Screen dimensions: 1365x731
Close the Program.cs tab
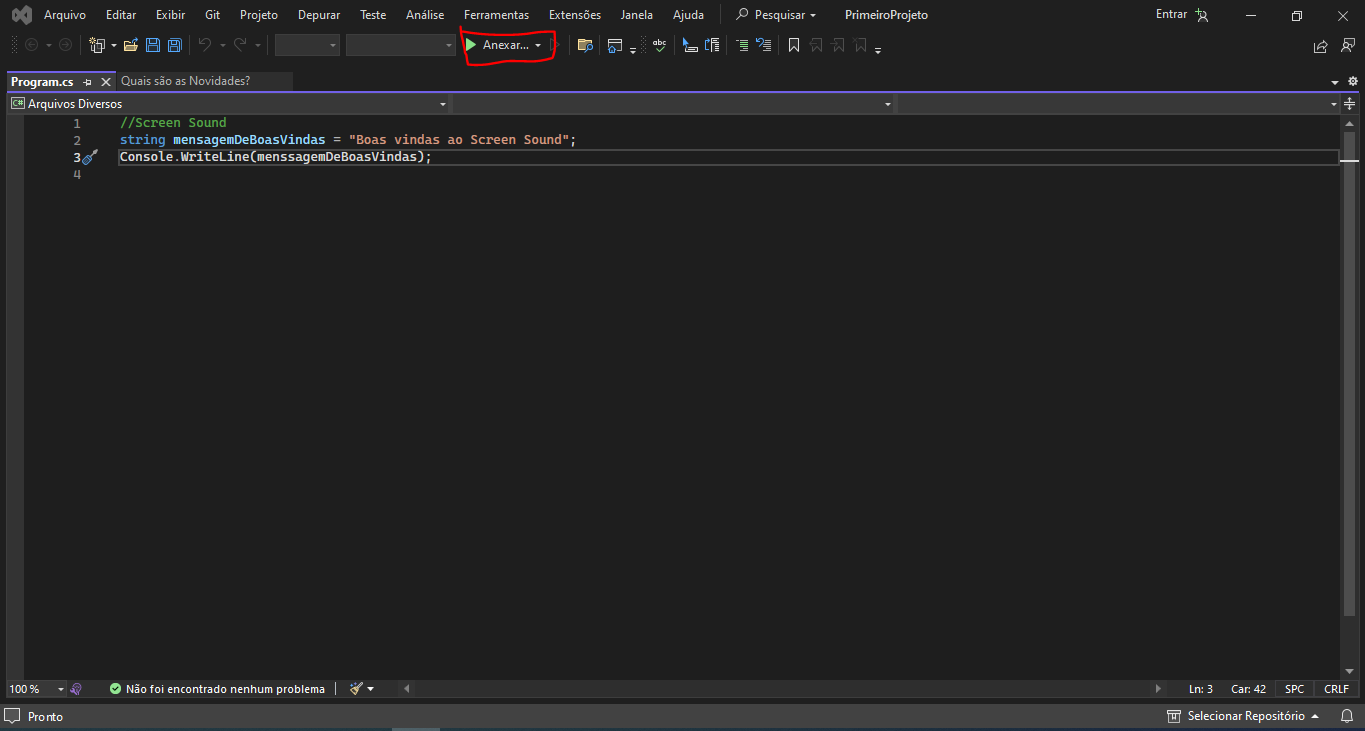(105, 82)
